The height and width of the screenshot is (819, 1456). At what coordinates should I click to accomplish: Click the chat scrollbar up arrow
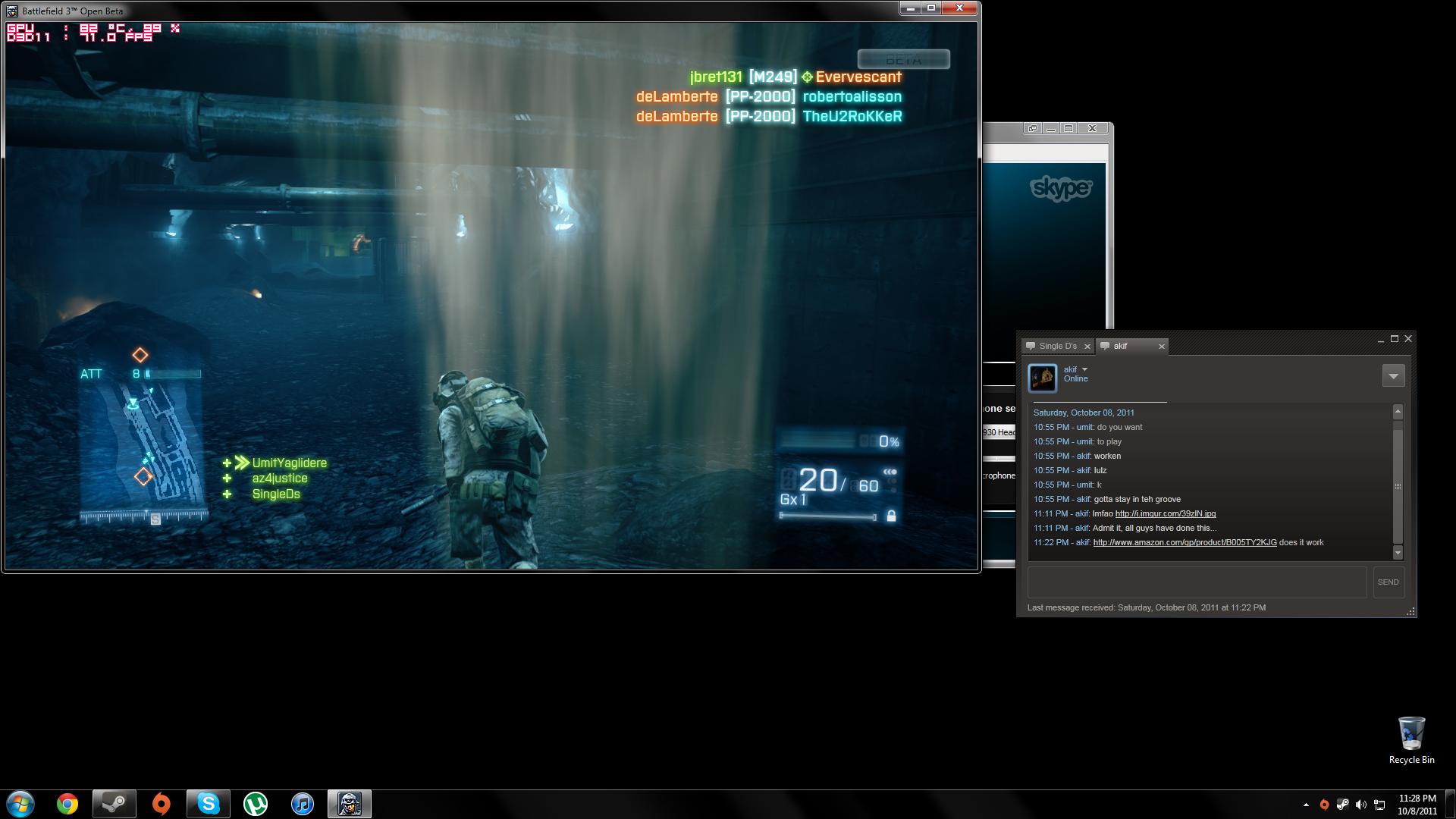(1398, 412)
